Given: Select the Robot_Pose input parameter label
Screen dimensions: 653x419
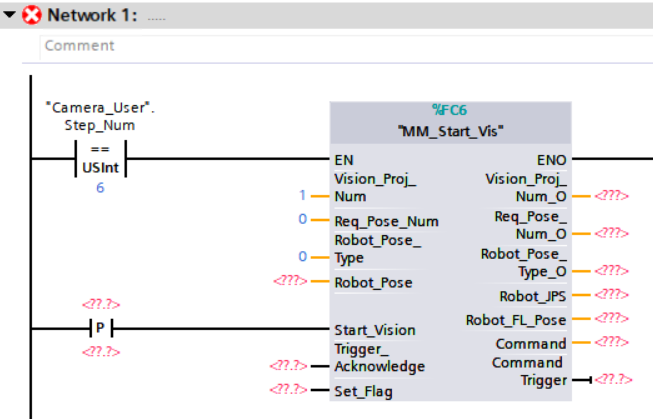Looking at the screenshot, I should pos(374,283).
